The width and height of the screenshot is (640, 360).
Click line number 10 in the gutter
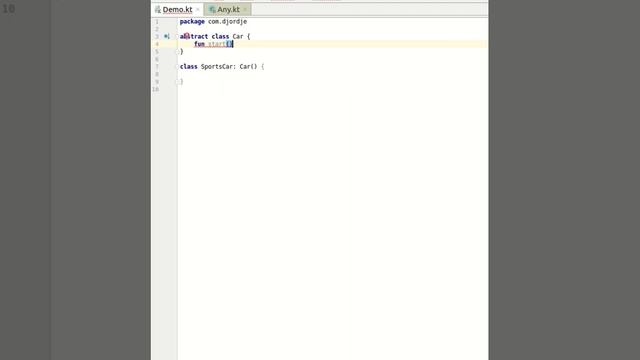pyautogui.click(x=156, y=89)
